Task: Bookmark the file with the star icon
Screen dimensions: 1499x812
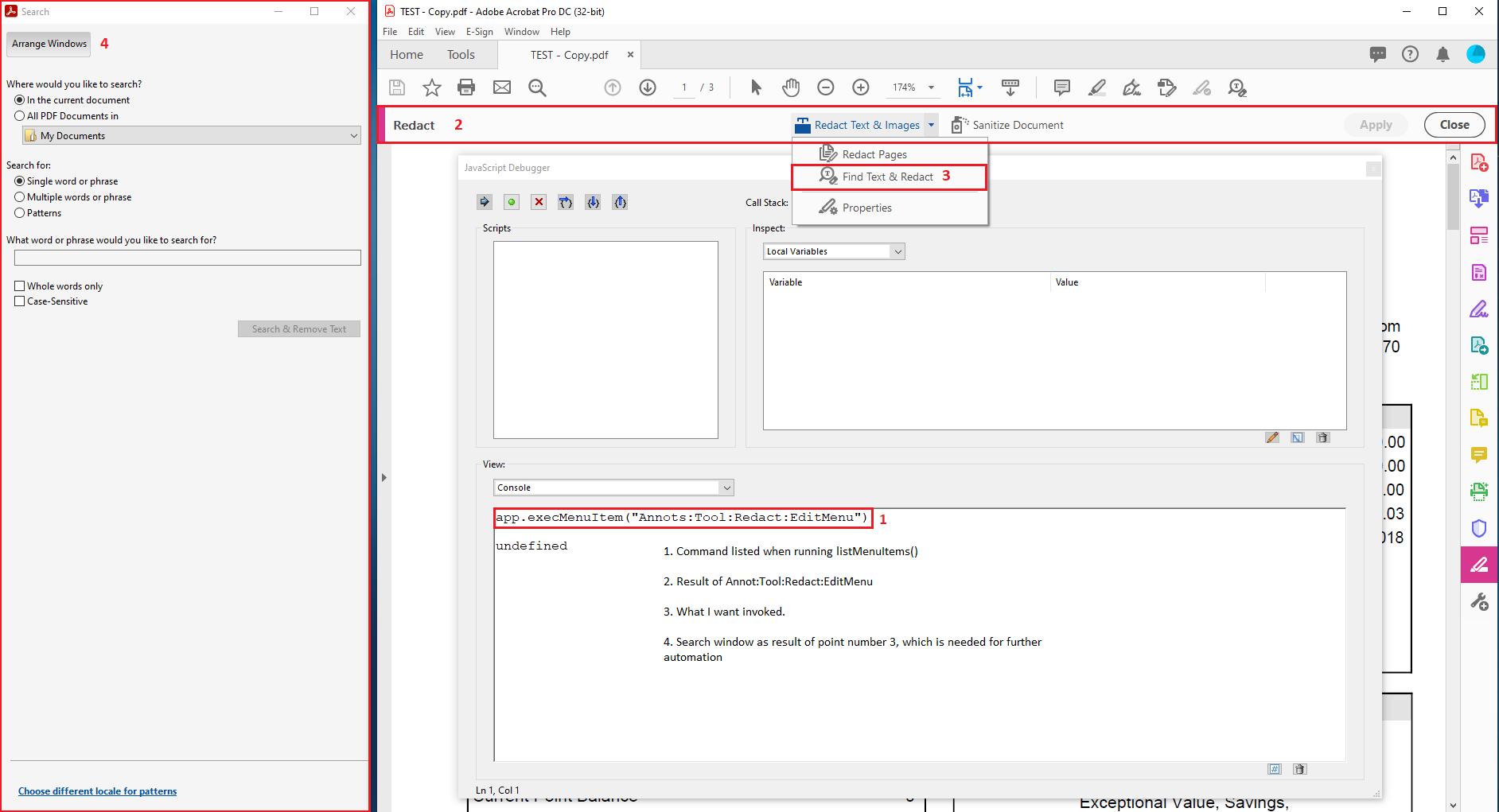Action: [432, 87]
